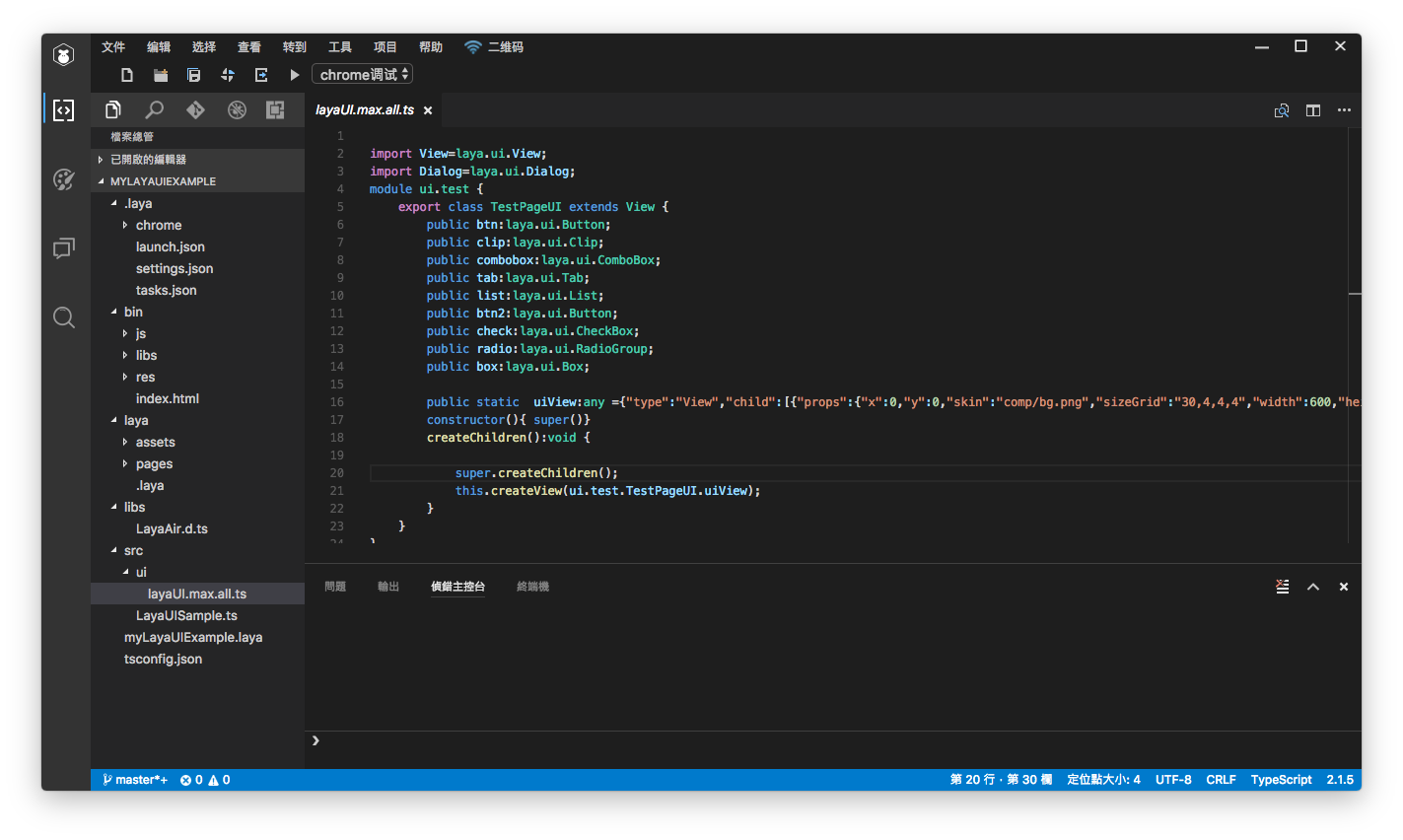The height and width of the screenshot is (840, 1403).
Task: Switch to the 終端機 panel tab
Action: [532, 587]
